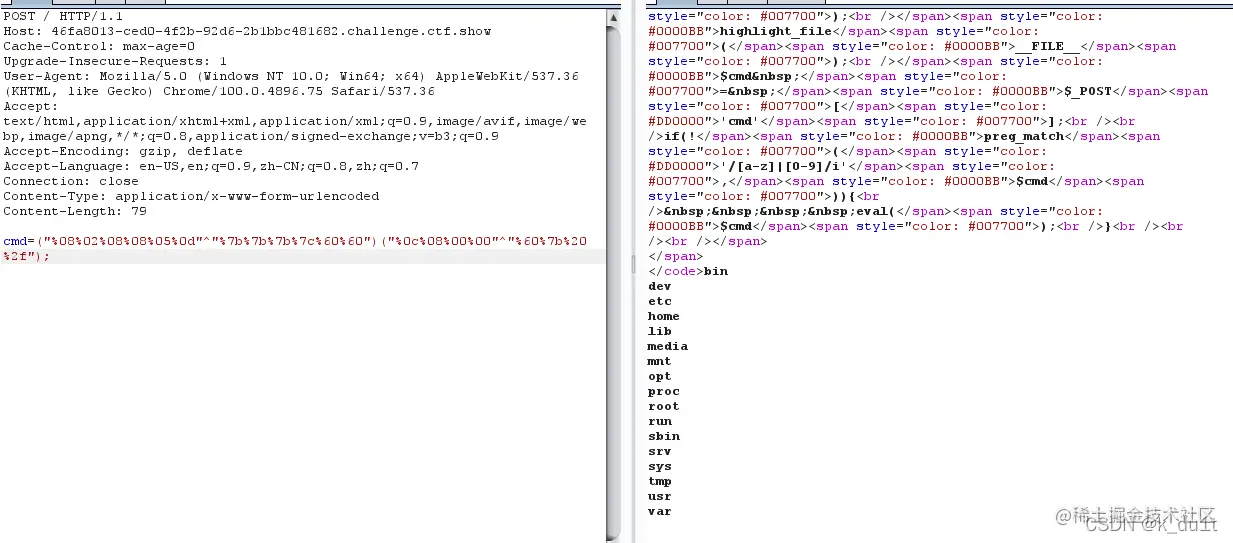
Task: Click the request panel vertical scrollbar thumb
Action: click(613, 281)
